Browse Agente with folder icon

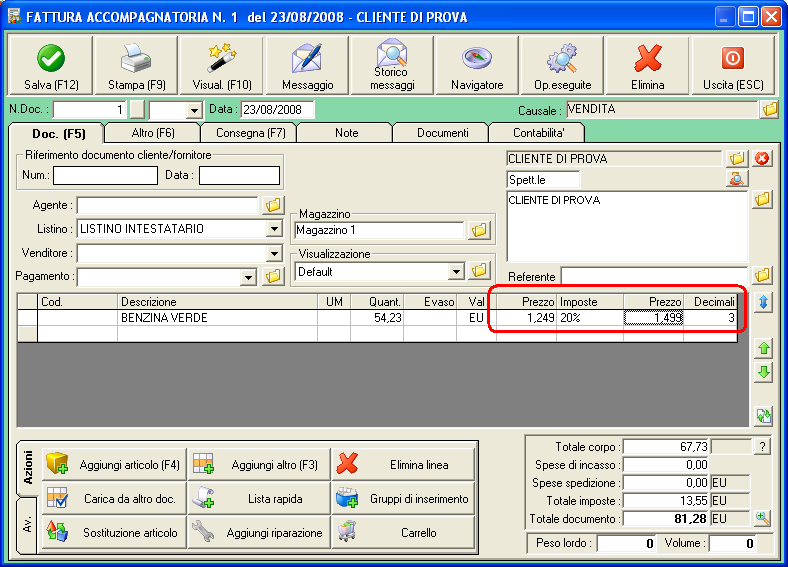click(273, 205)
